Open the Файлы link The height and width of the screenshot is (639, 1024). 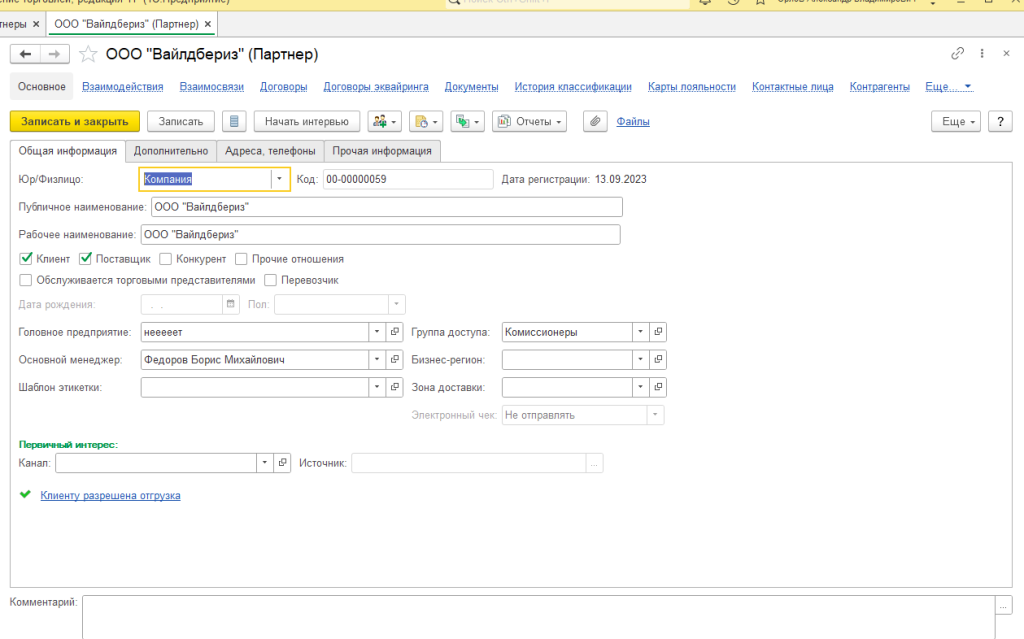pyautogui.click(x=633, y=122)
